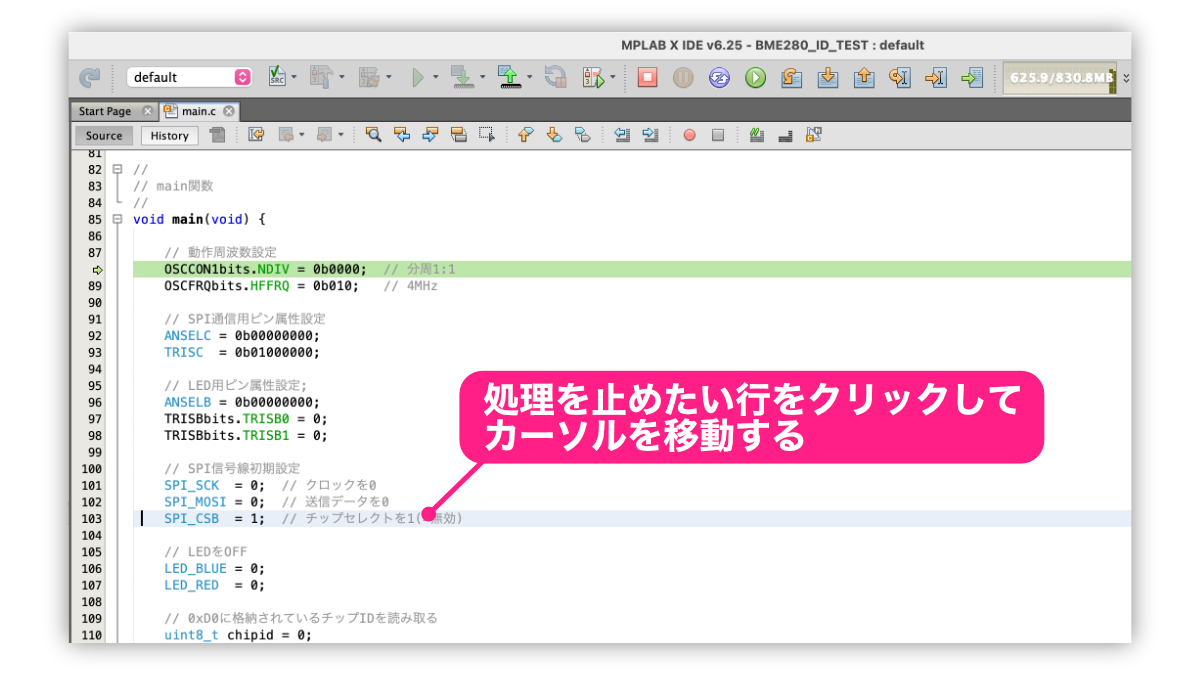Click the Step Out icon
Screen dimensions: 1200x675
[x=863, y=77]
